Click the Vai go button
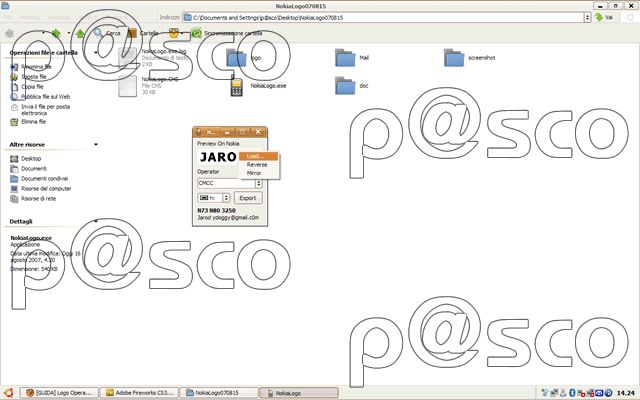Image resolution: width=640 pixels, height=400 pixels. pos(604,18)
